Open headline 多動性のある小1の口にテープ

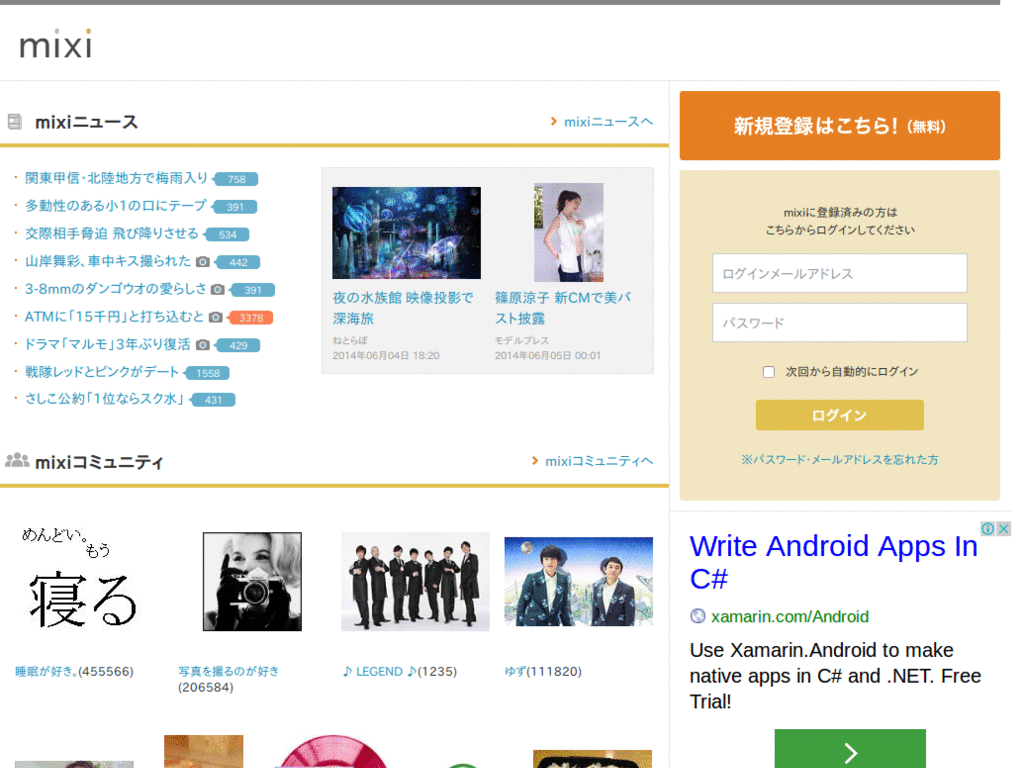116,206
